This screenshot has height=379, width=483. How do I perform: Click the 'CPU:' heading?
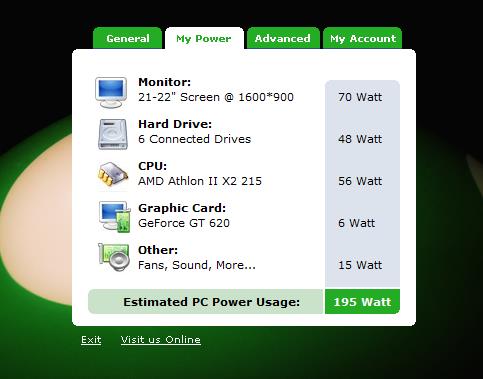(153, 166)
